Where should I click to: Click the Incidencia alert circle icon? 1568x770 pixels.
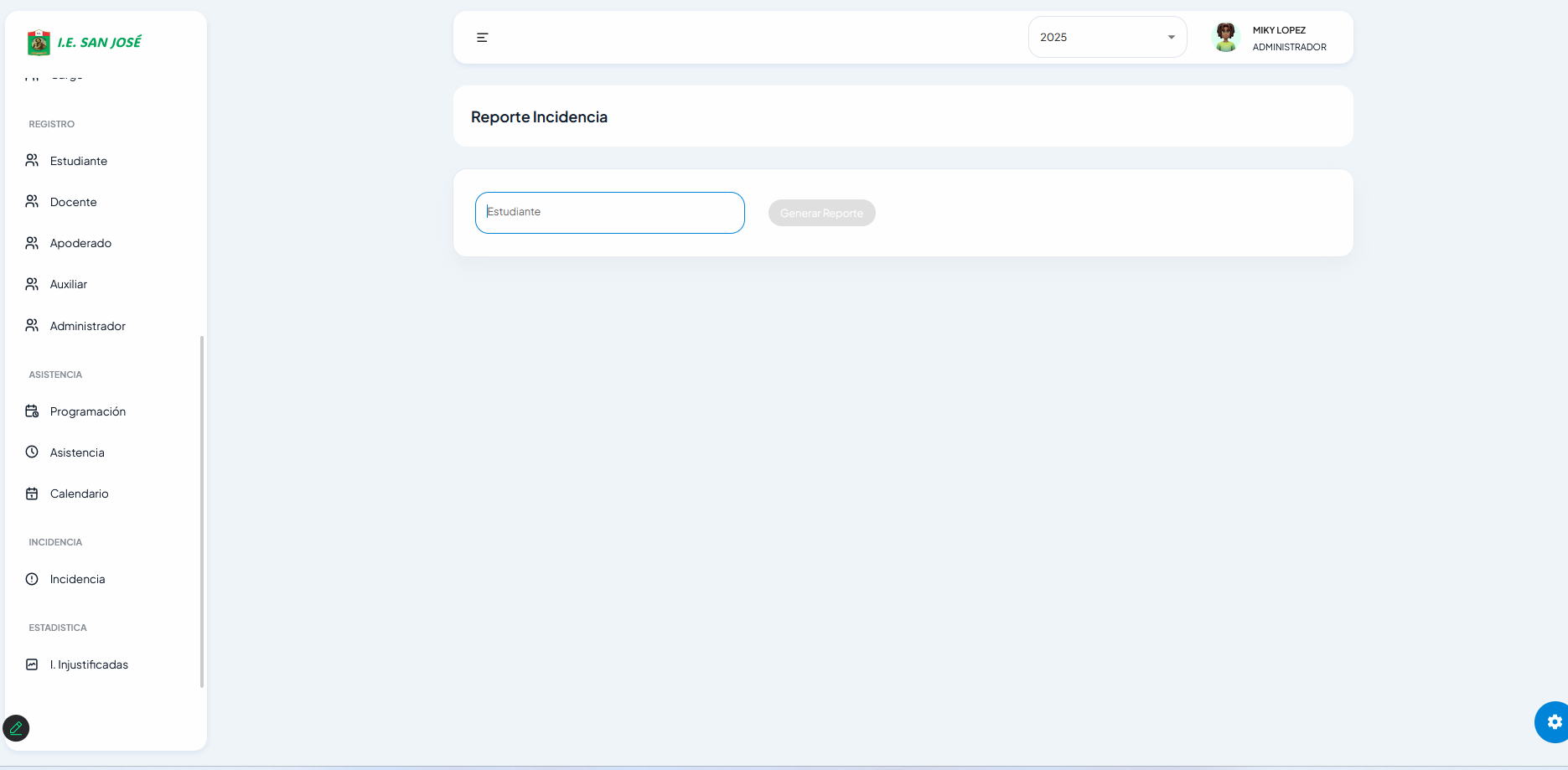(x=32, y=579)
